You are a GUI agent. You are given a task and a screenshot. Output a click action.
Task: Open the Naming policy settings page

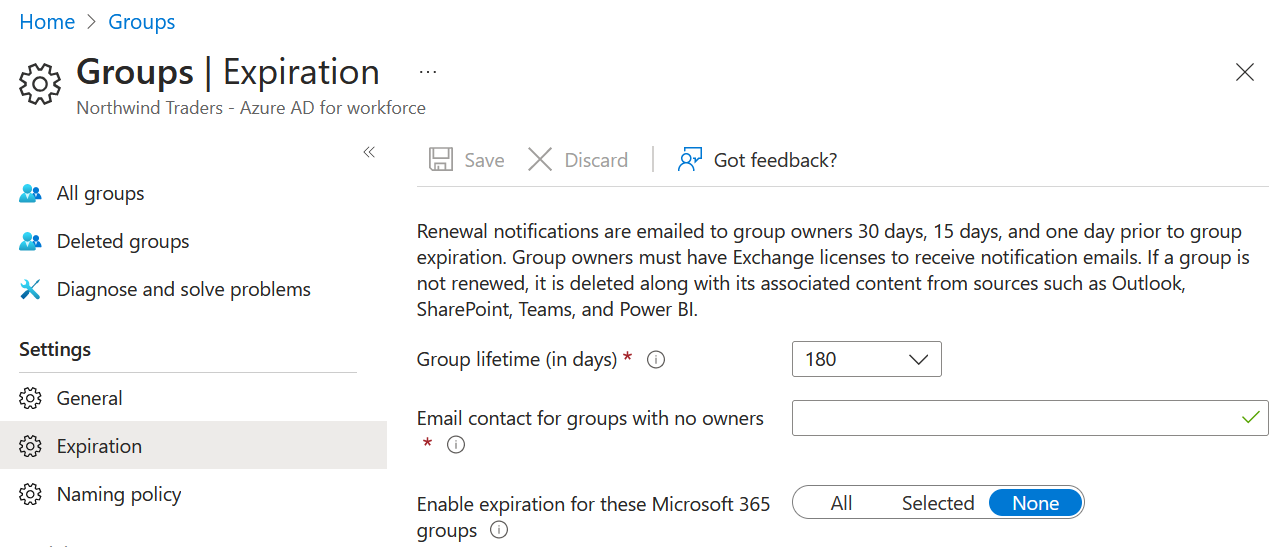point(119,494)
